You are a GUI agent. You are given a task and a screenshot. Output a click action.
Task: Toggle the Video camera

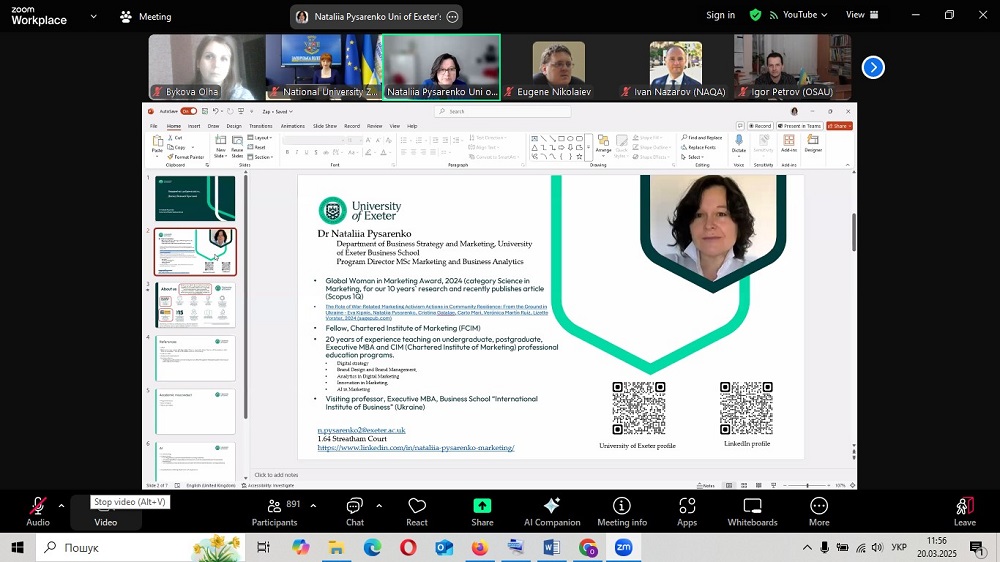point(105,511)
